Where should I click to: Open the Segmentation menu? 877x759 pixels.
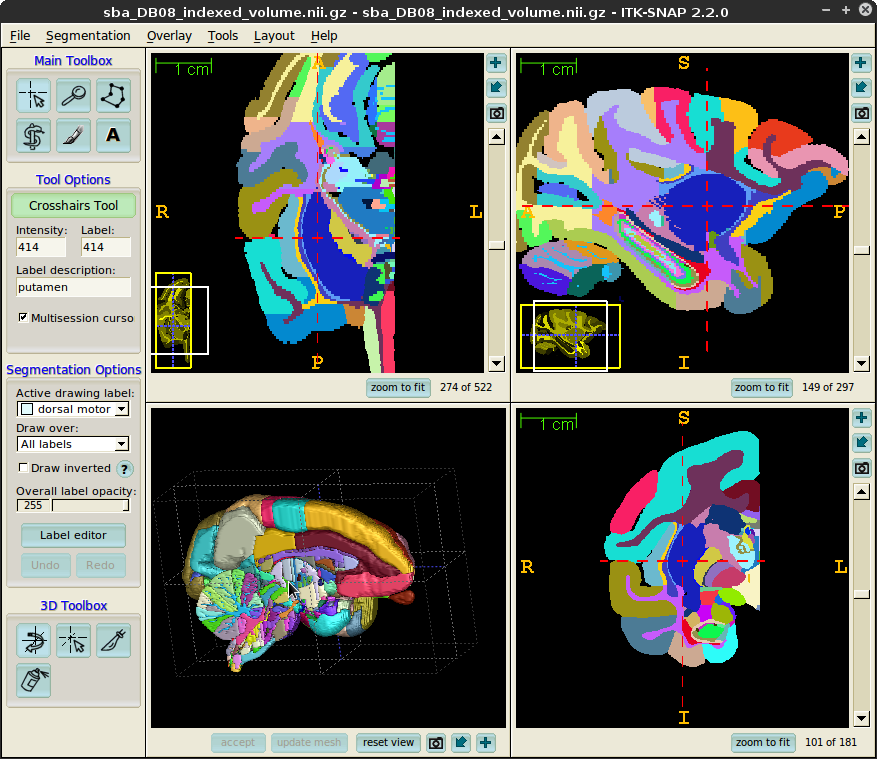coord(88,36)
